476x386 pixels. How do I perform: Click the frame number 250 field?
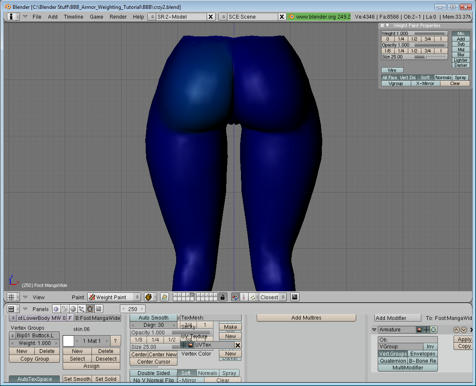(x=132, y=309)
